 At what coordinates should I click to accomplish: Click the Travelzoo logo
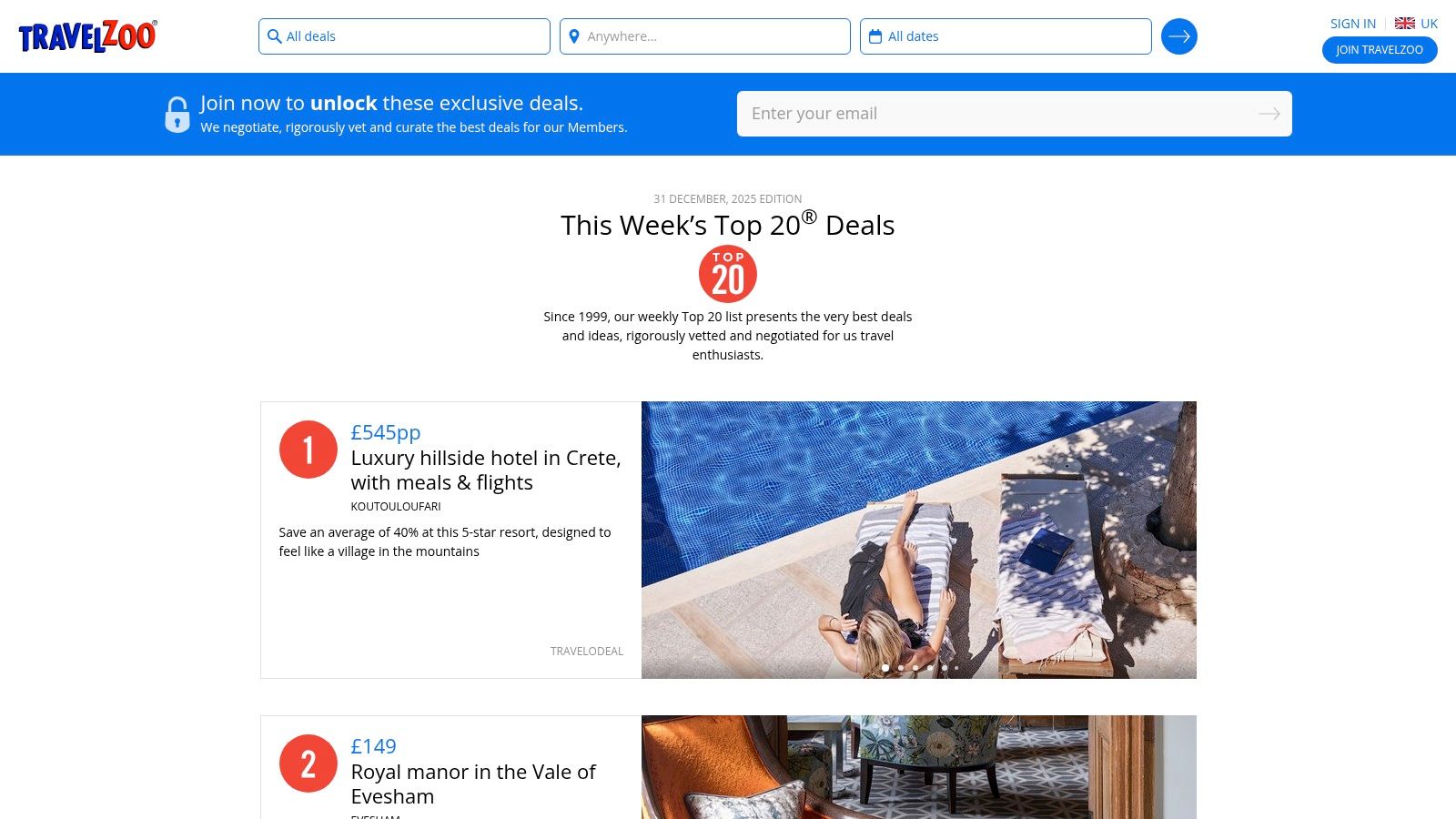tap(86, 35)
